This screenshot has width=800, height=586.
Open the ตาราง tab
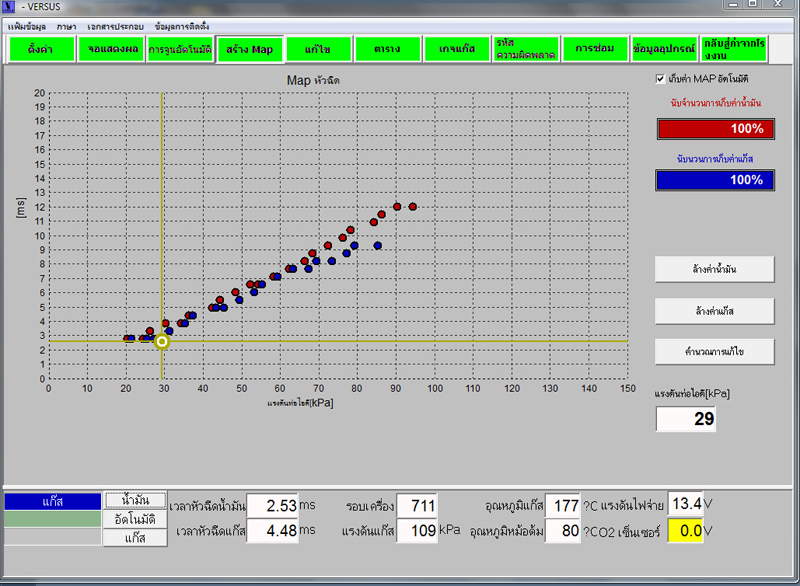(x=387, y=49)
